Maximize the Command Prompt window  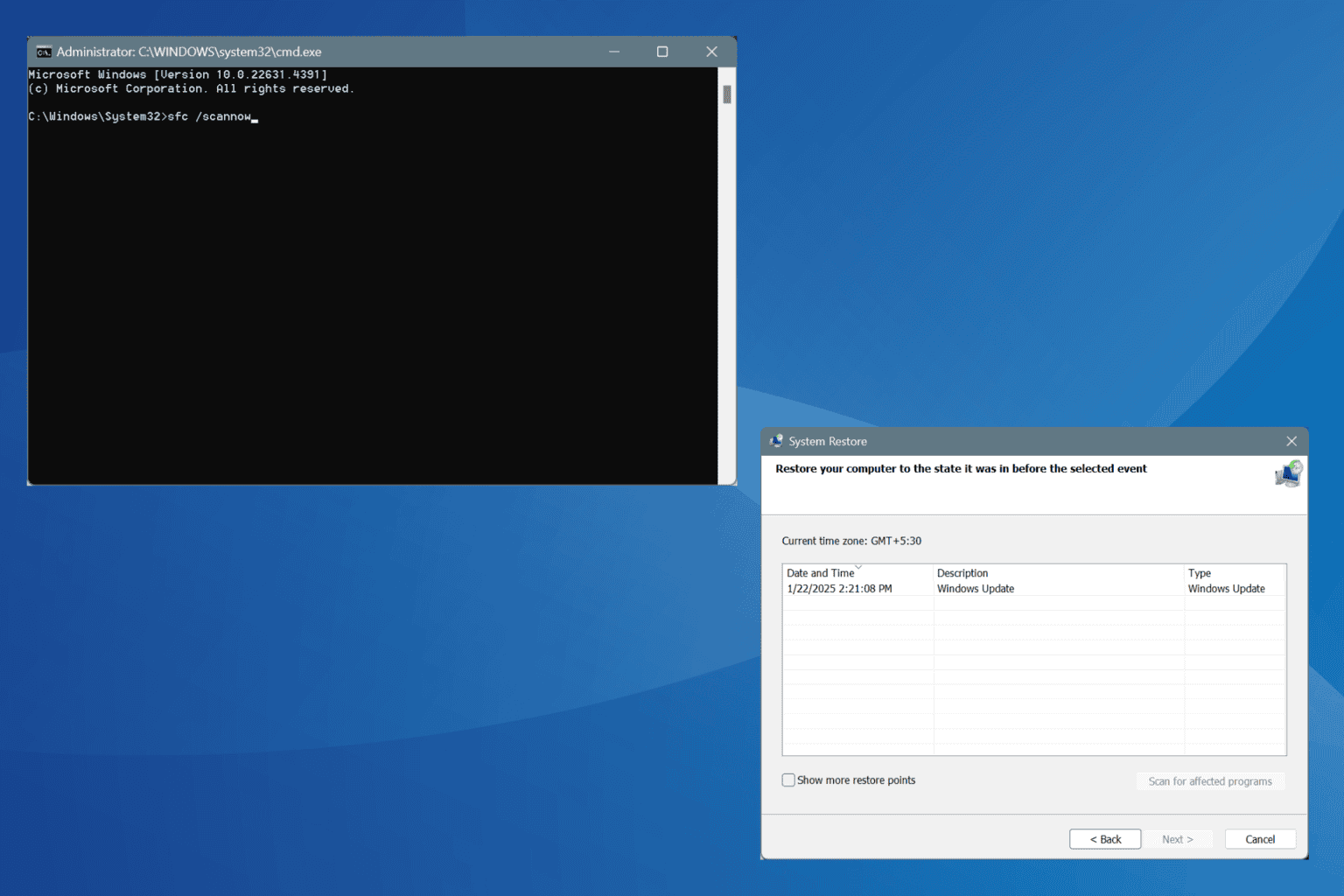662,52
